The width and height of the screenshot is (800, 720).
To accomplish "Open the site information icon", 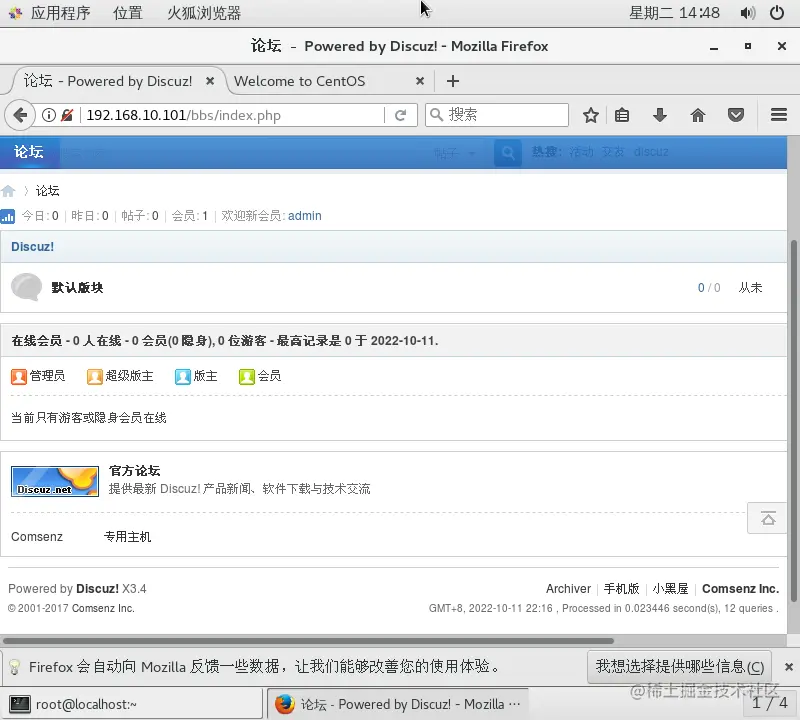I will [x=49, y=115].
